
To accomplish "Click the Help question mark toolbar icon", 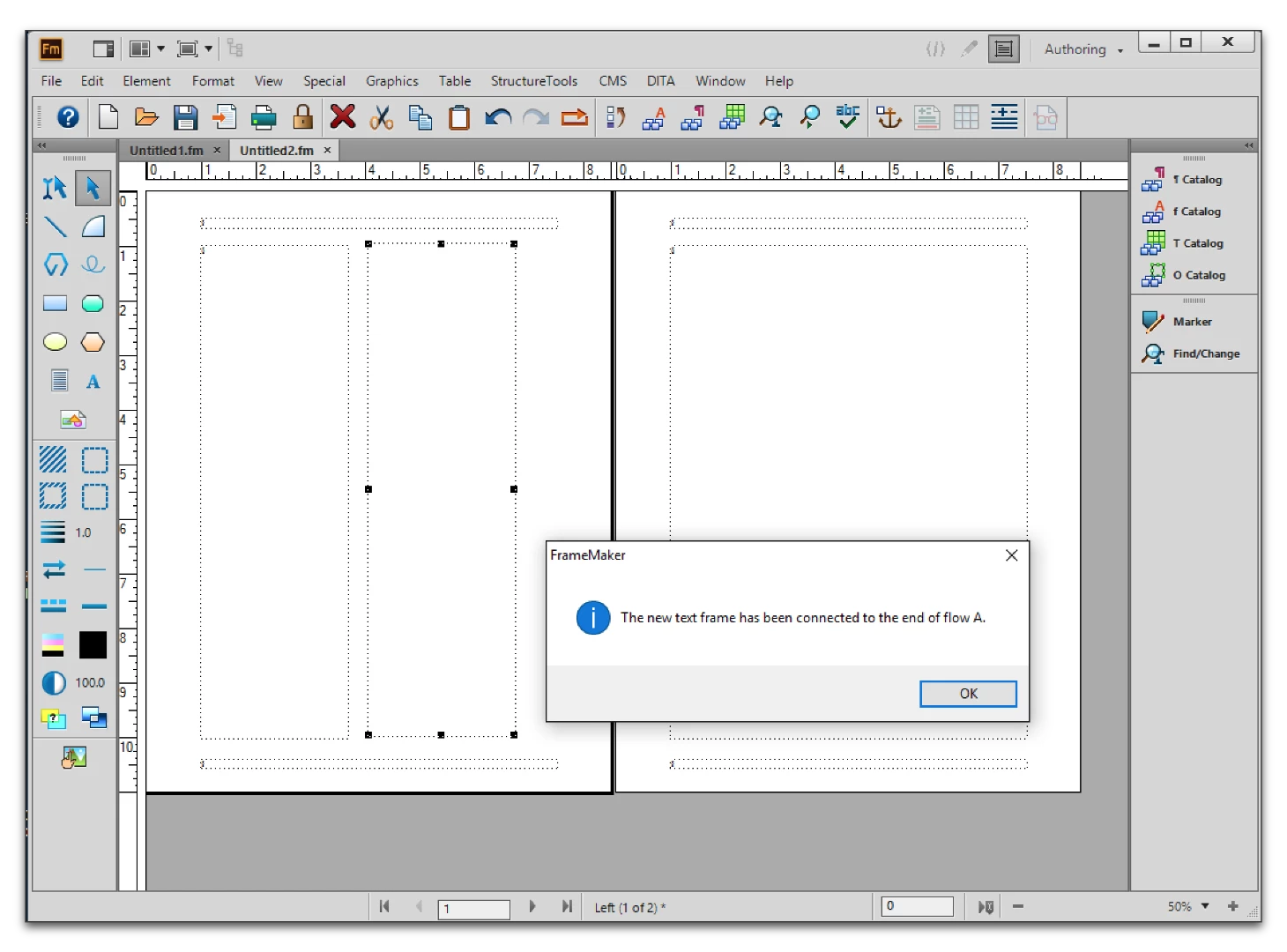I will point(68,117).
